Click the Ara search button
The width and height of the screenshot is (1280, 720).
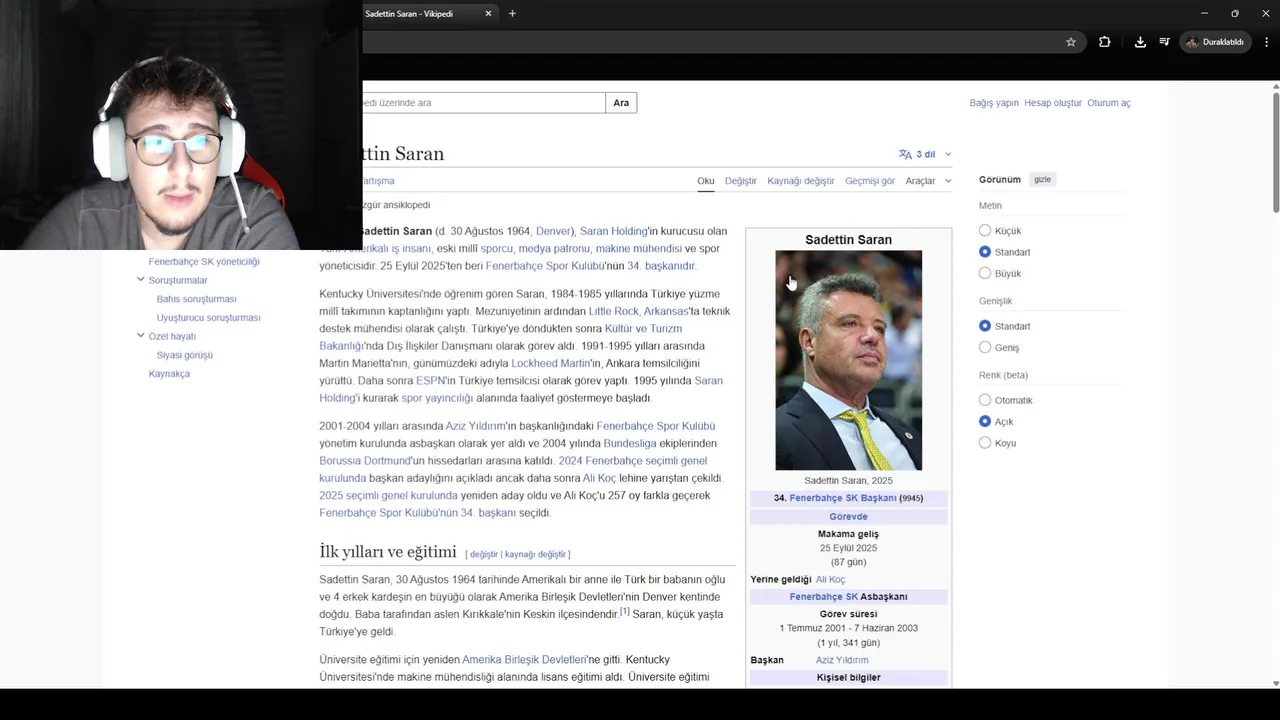pos(621,103)
